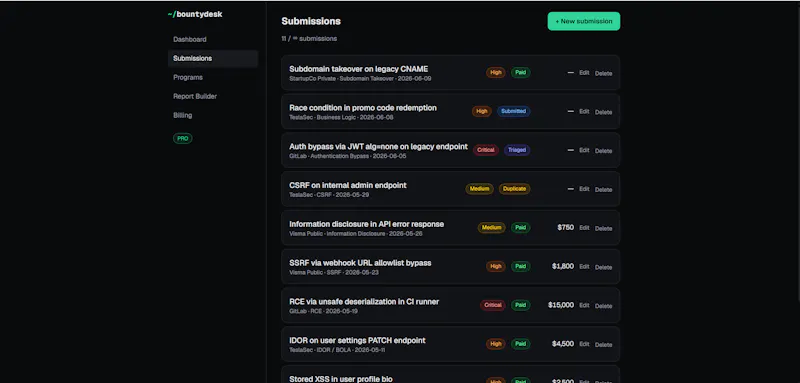This screenshot has height=383, width=800.
Task: Click Paid badge on SSRF row
Action: coord(520,266)
